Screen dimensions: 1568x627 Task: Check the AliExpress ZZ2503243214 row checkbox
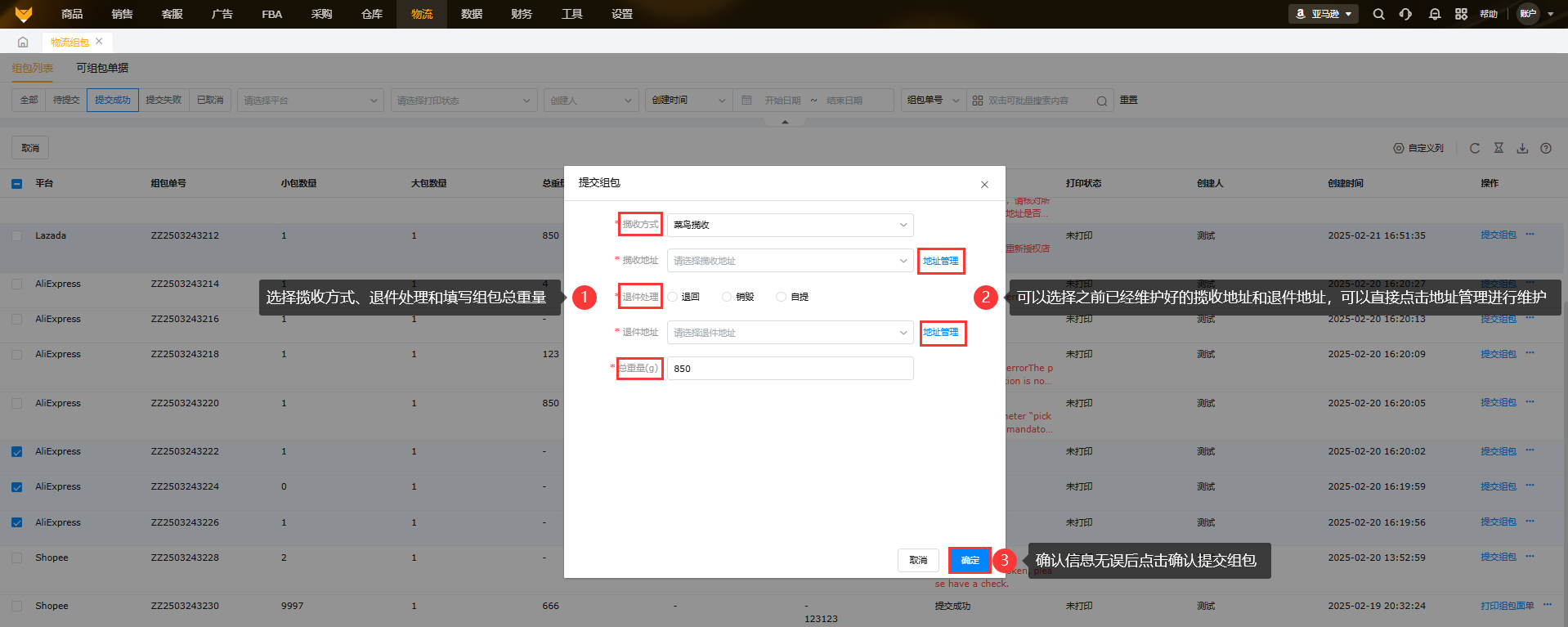pyautogui.click(x=17, y=284)
